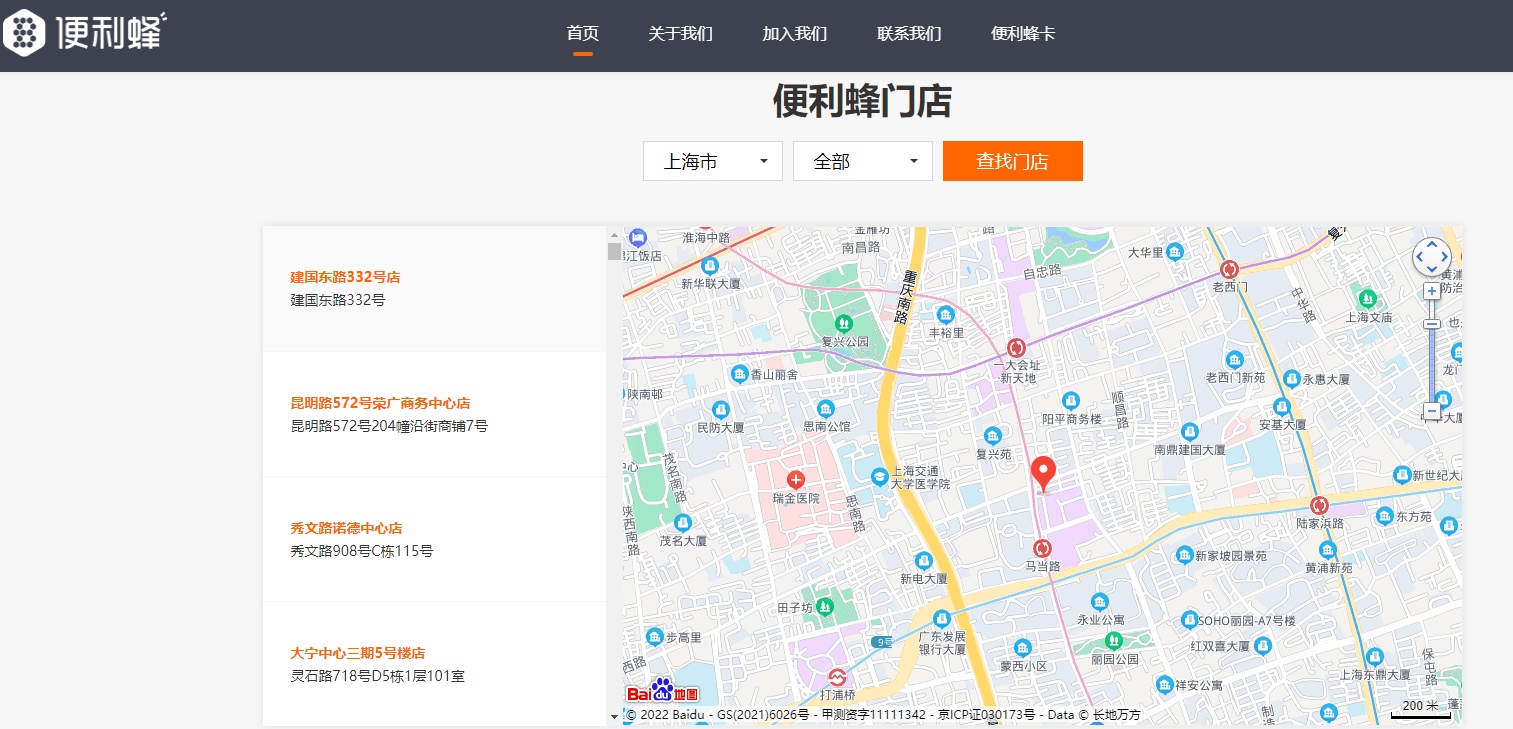
Task: Click the 老西门新苑 residence icon
Action: pos(1235,359)
